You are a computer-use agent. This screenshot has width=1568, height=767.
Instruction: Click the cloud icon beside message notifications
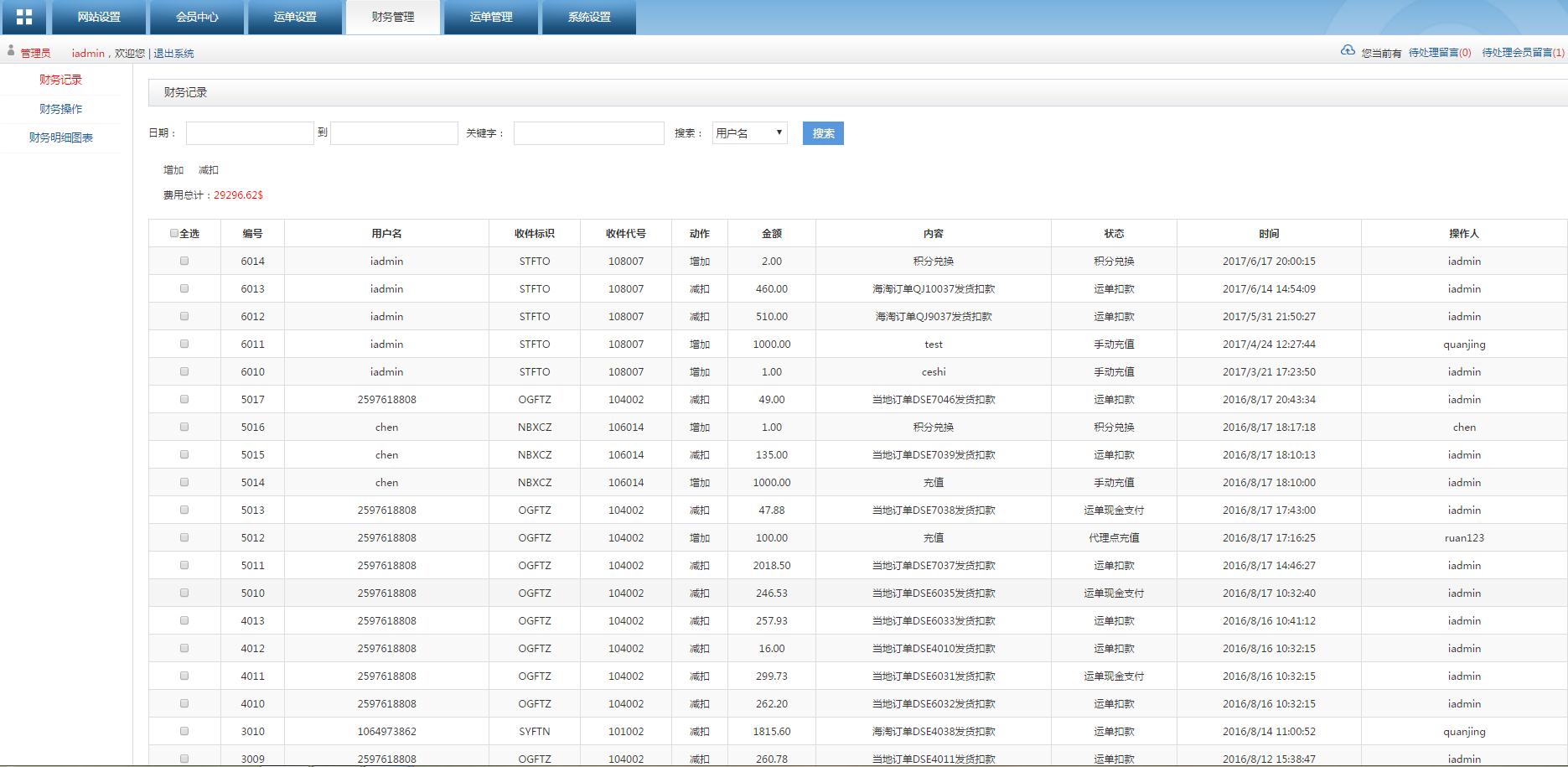[1348, 50]
